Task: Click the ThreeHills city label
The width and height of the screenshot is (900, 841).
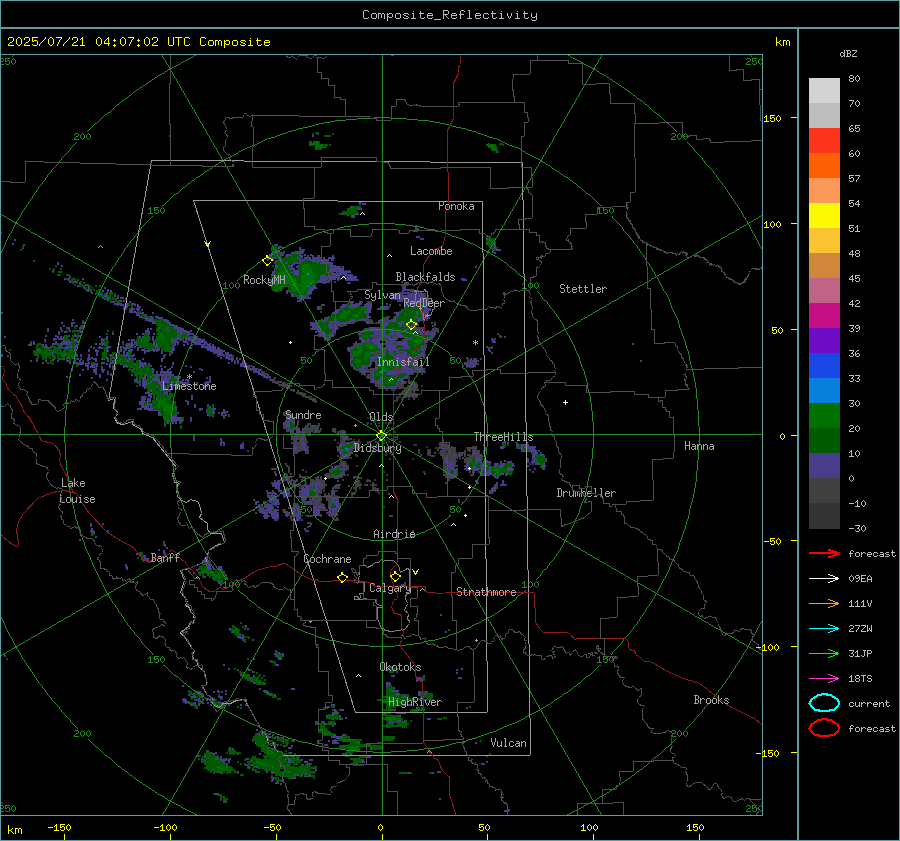Action: coord(503,437)
